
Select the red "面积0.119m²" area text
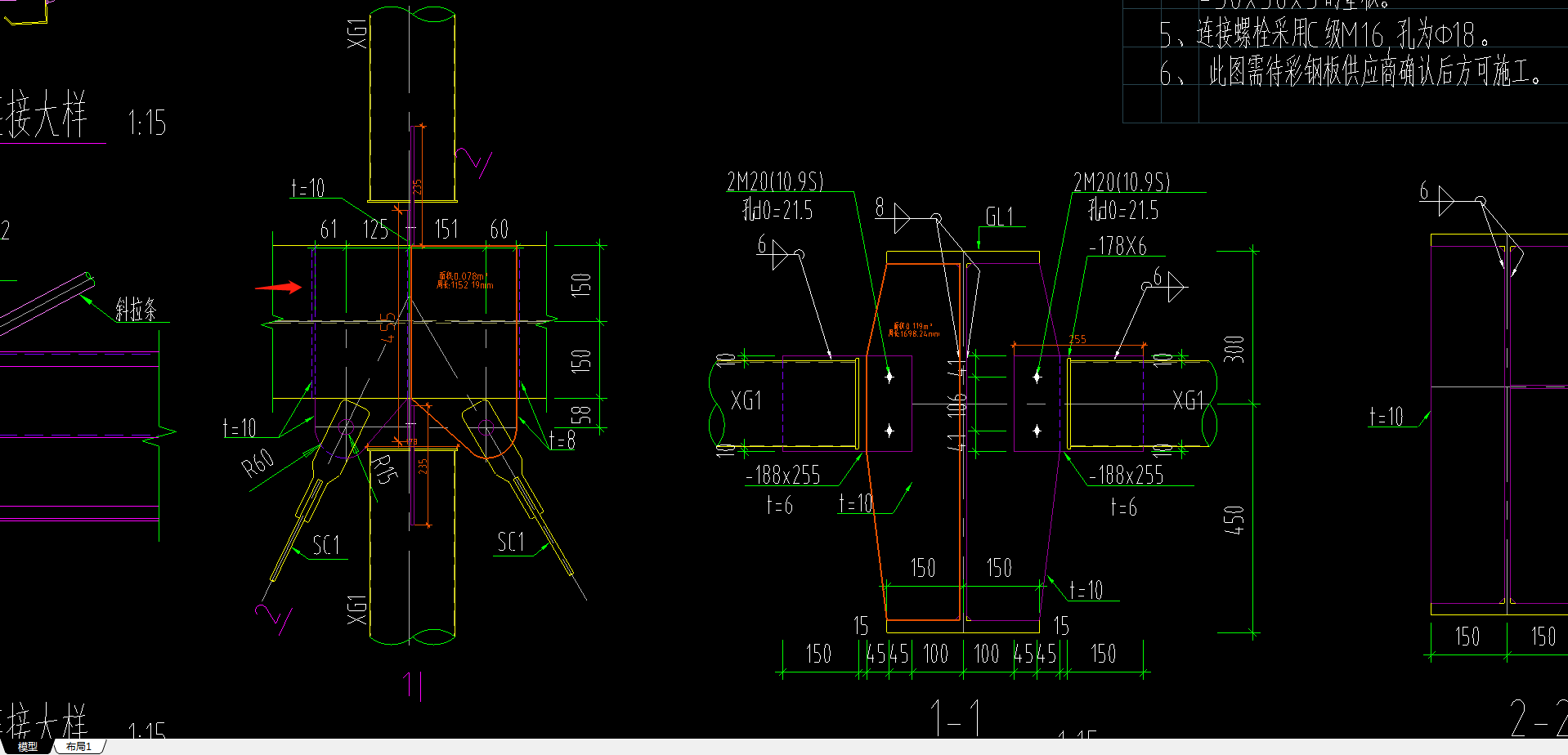point(912,326)
